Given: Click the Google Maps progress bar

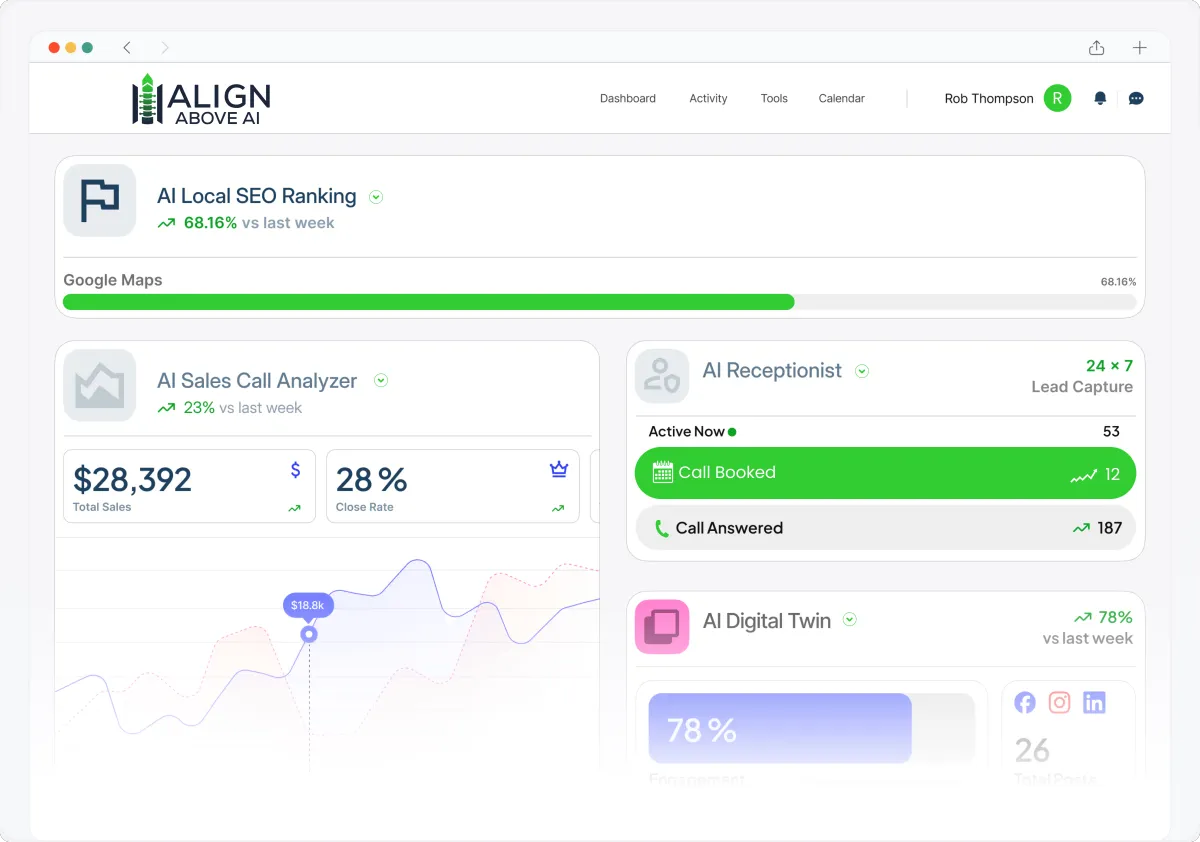Looking at the screenshot, I should [x=600, y=302].
